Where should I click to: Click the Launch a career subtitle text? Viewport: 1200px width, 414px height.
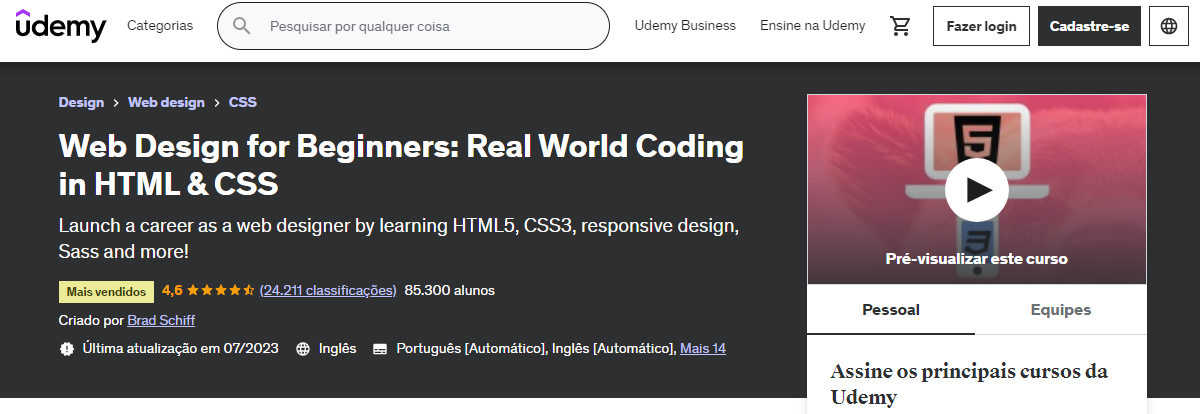(x=398, y=238)
